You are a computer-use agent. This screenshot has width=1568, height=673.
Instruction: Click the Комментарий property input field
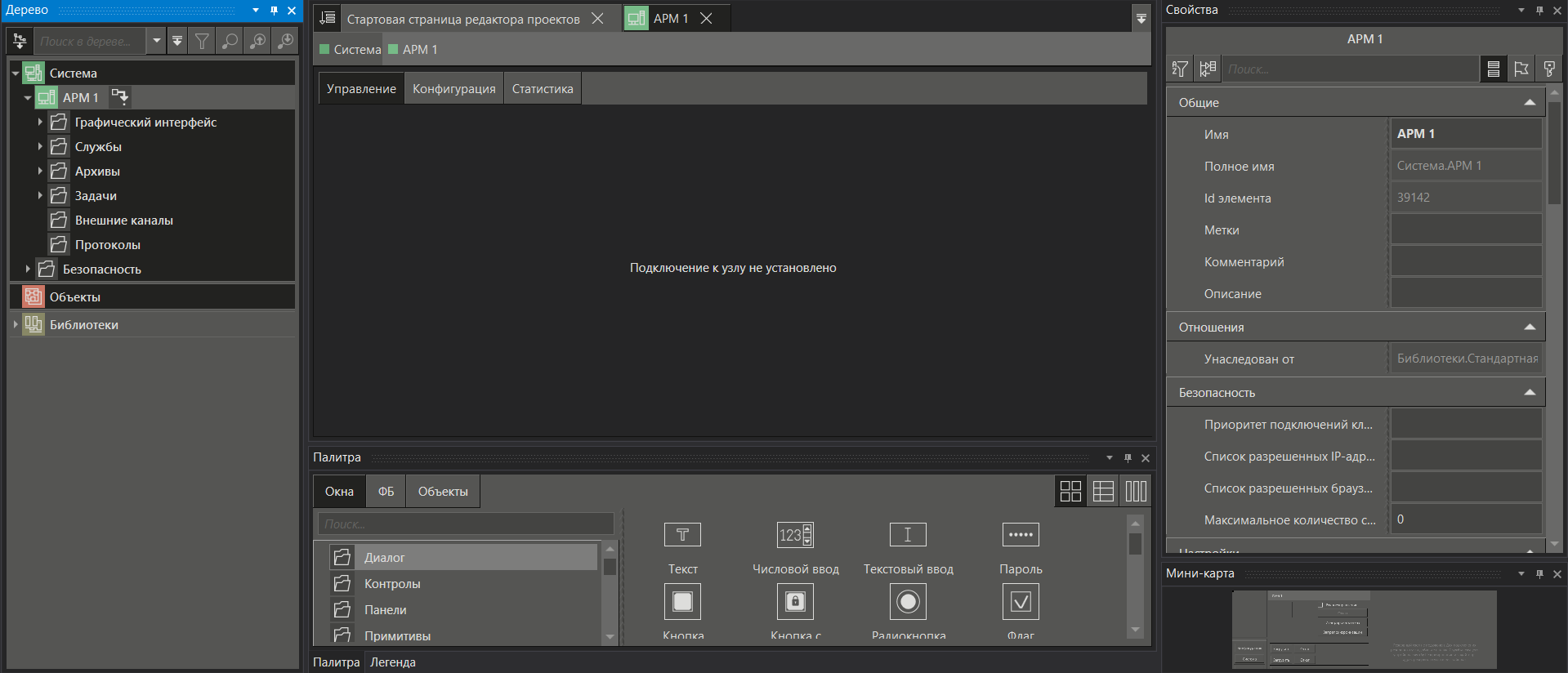(x=1466, y=262)
